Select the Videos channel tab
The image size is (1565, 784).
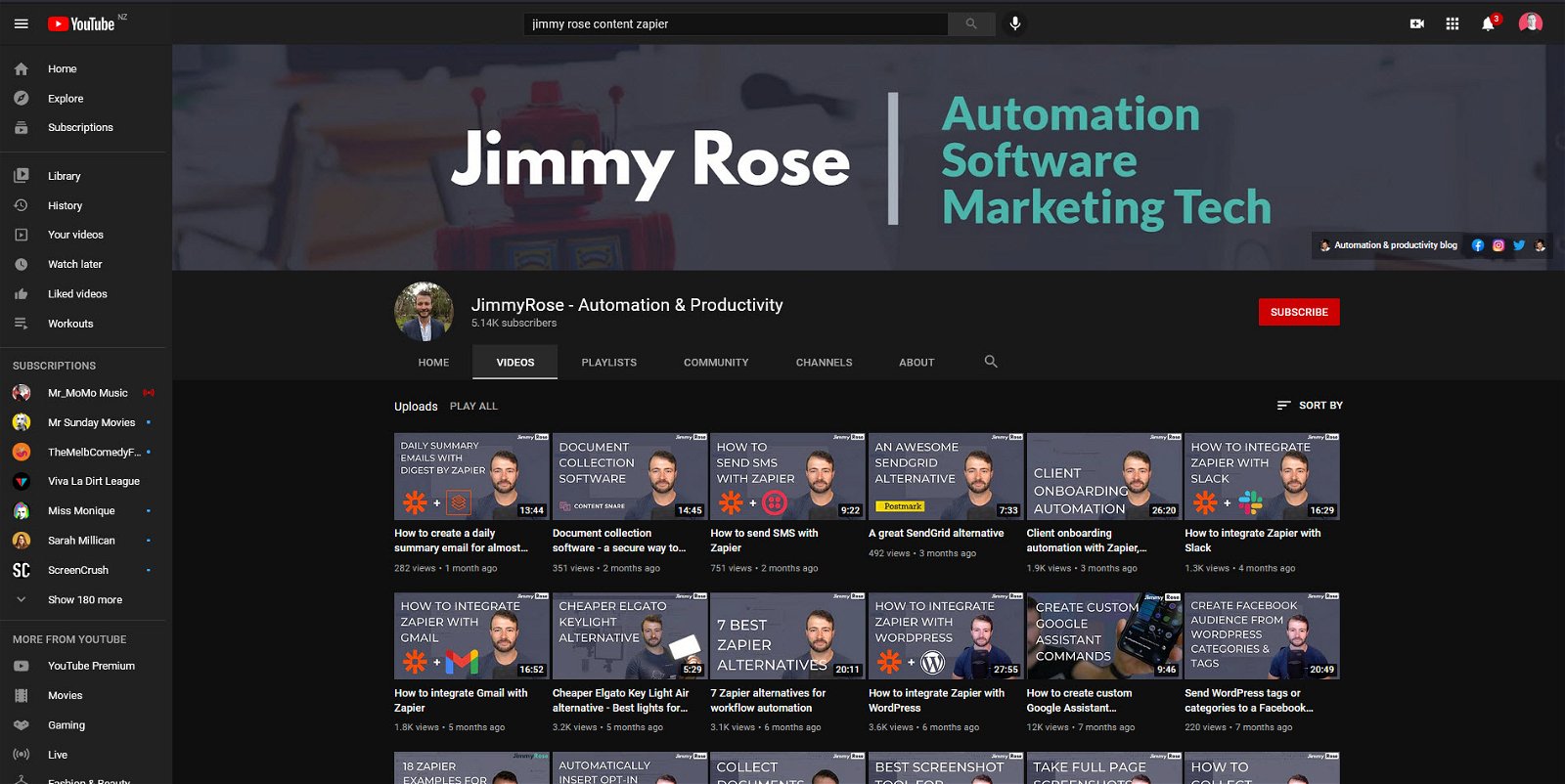coord(514,362)
